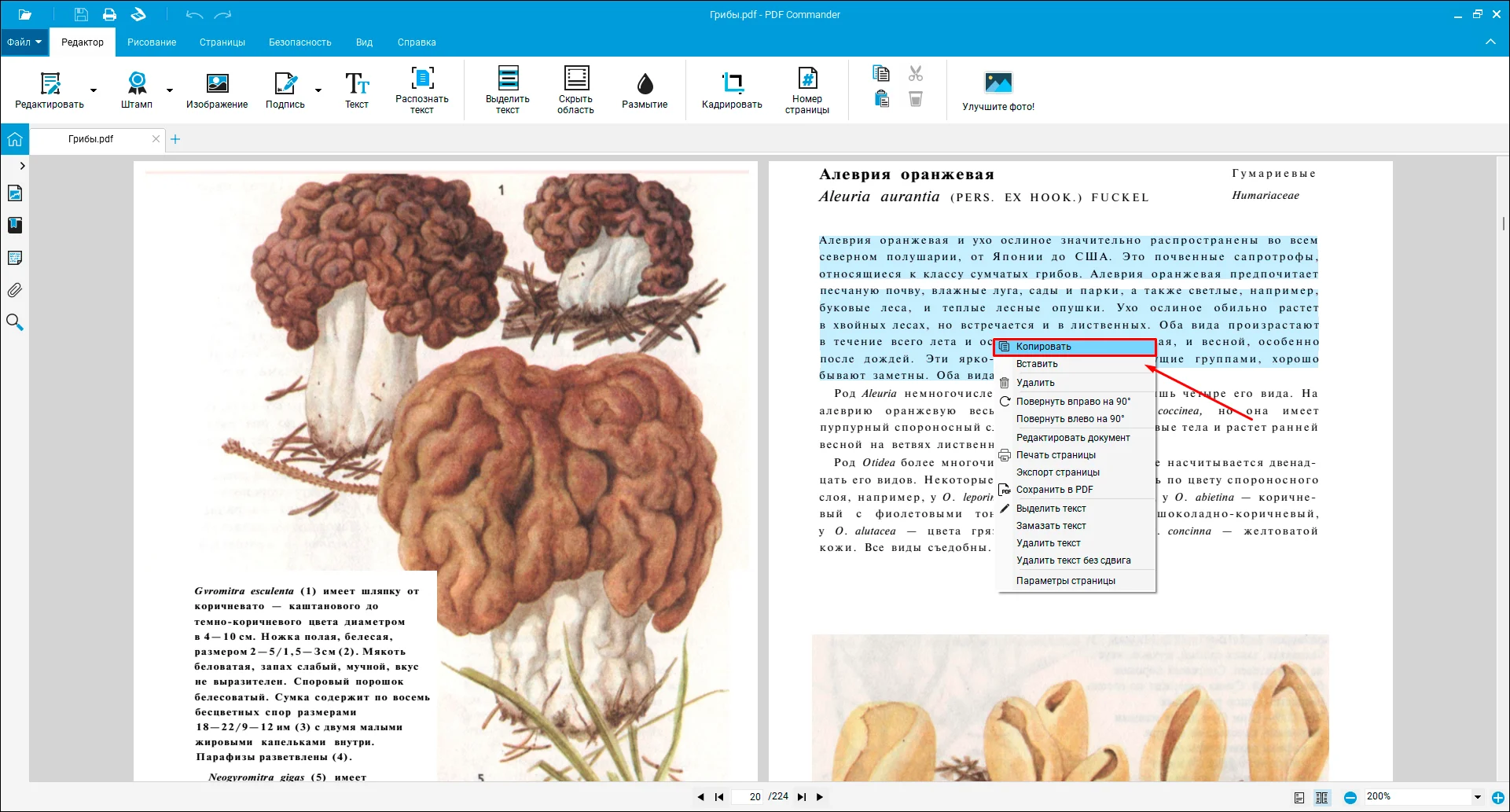Select Сохранить в PDF menu item

point(1075,490)
